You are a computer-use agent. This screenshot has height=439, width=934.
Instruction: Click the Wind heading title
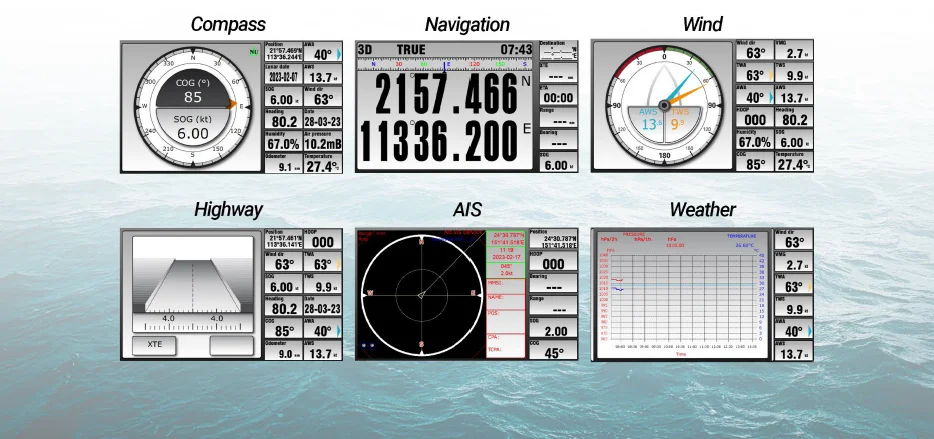[702, 24]
